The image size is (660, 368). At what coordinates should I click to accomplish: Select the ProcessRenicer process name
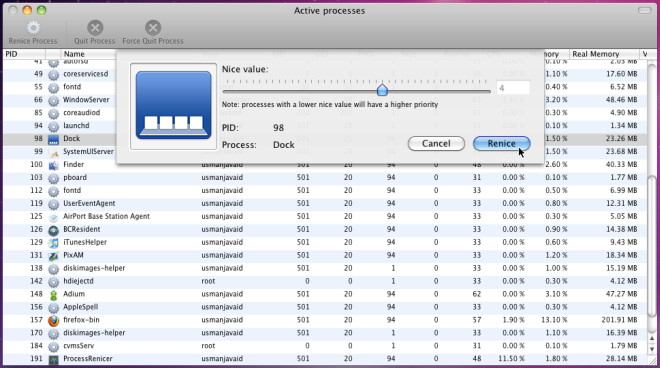pos(88,359)
